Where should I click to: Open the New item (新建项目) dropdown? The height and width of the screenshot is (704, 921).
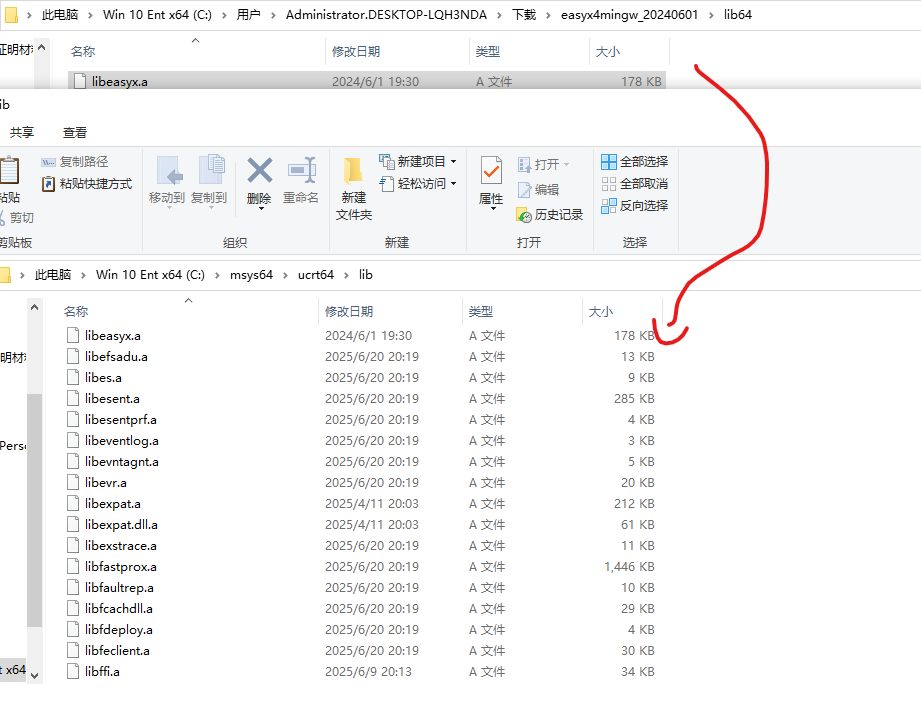(418, 161)
